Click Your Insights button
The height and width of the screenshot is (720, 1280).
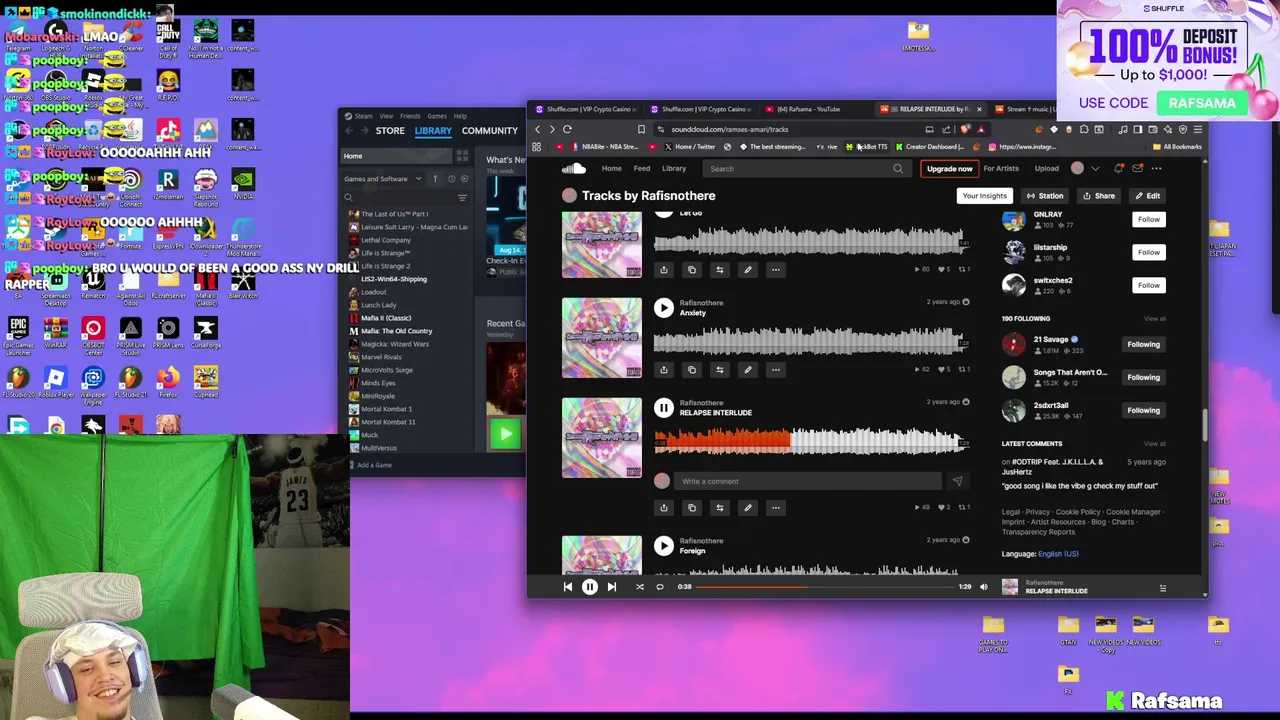click(984, 196)
